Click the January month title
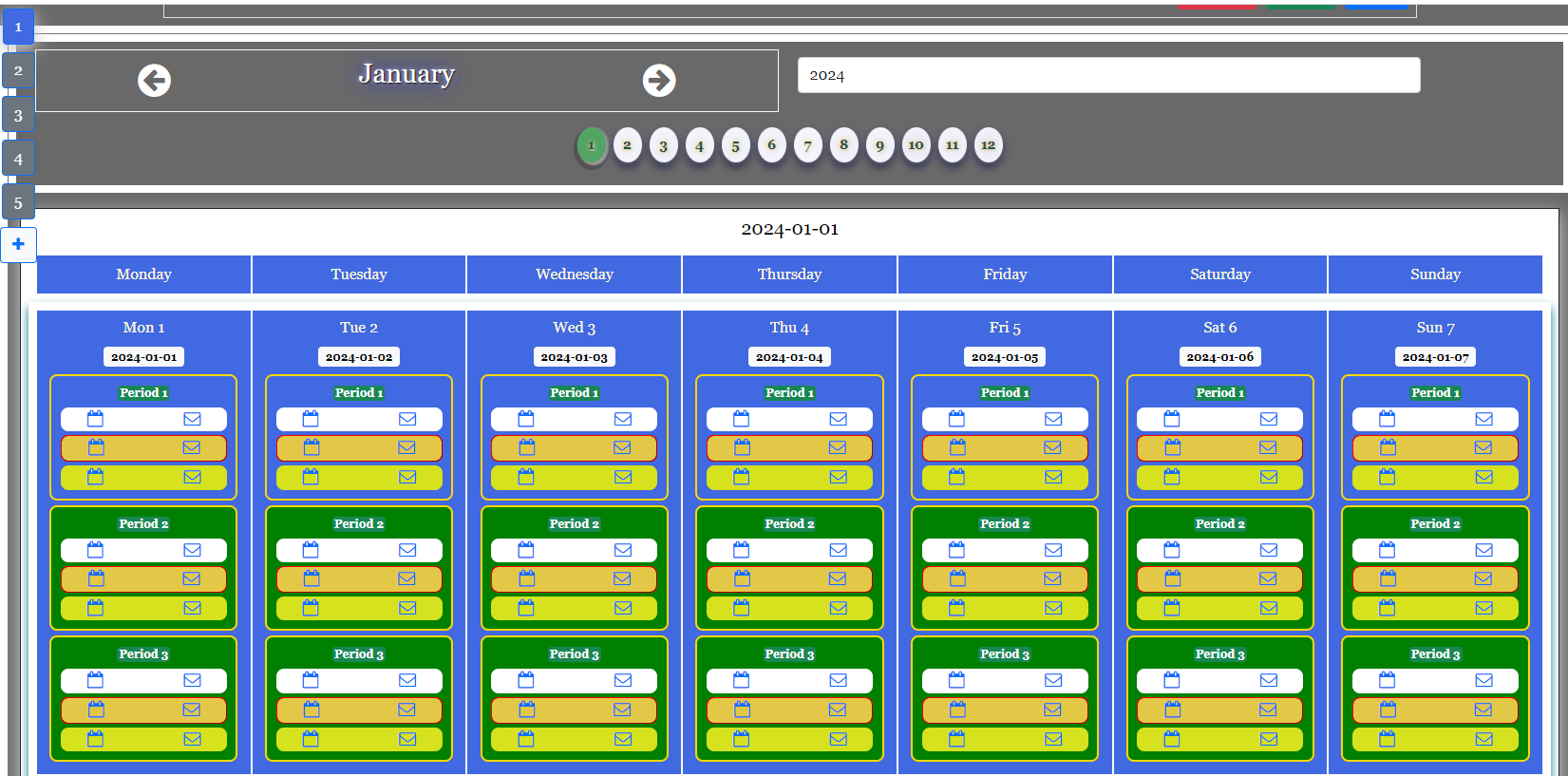Image resolution: width=1568 pixels, height=776 pixels. (x=406, y=73)
